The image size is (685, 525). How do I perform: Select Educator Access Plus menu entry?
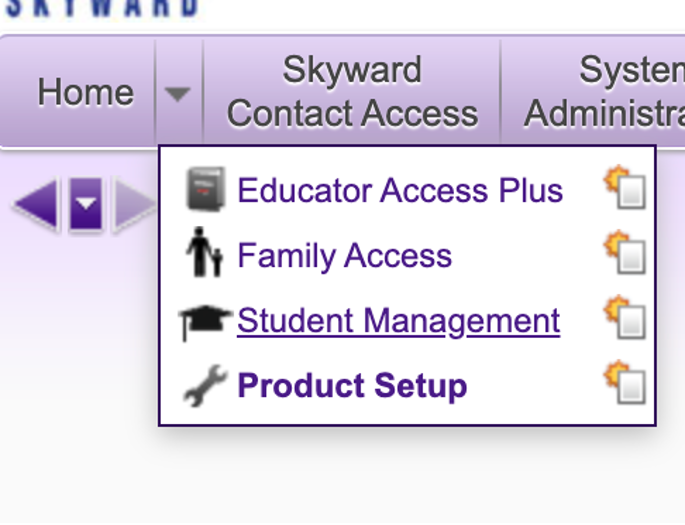pyautogui.click(x=399, y=190)
